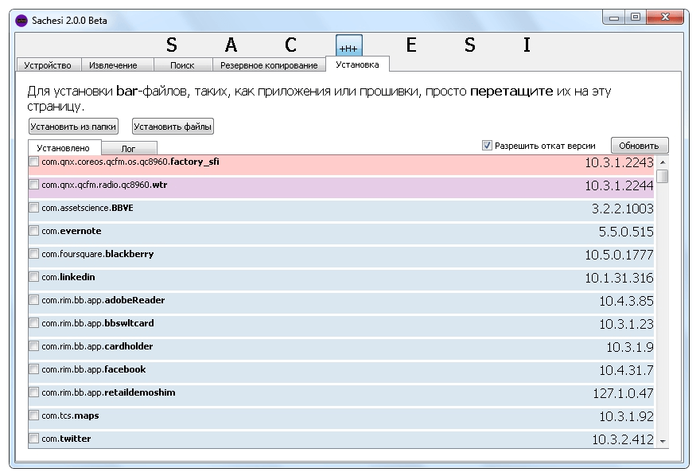Check the com.twitter checkbox
Viewport: 700px width, 476px height.
point(34,438)
